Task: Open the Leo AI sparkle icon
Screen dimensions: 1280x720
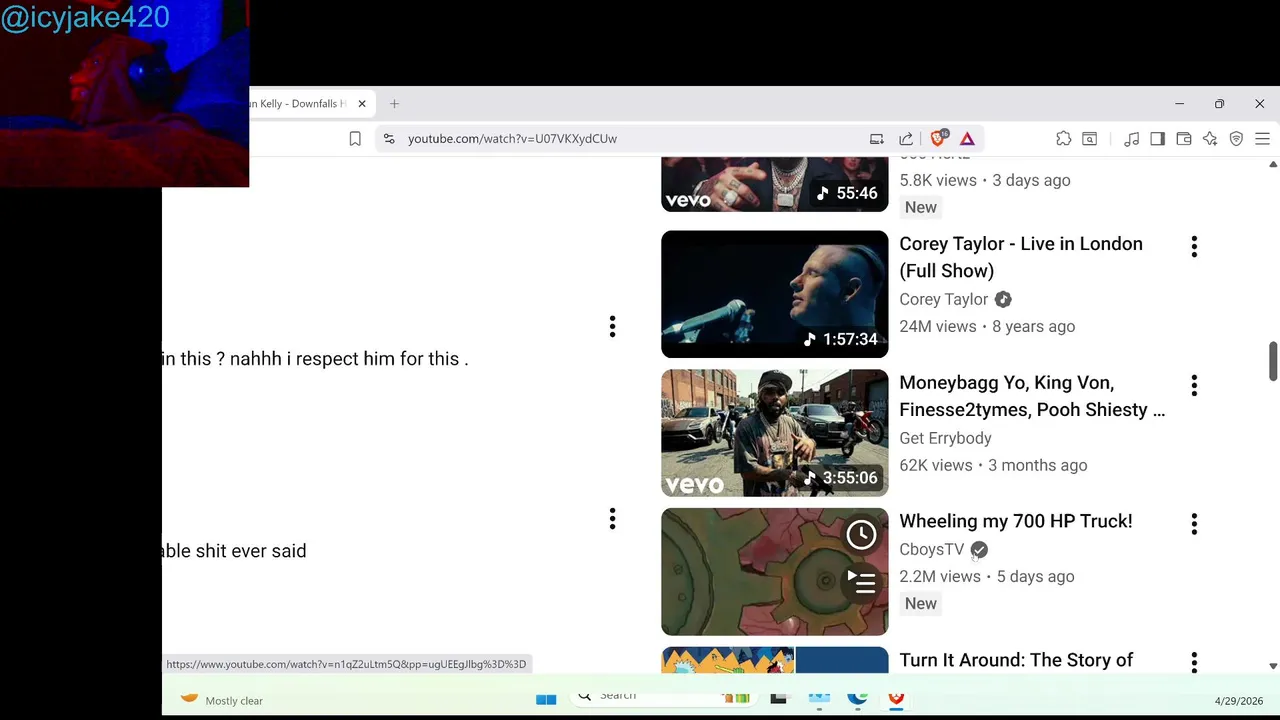Action: pos(1210,138)
